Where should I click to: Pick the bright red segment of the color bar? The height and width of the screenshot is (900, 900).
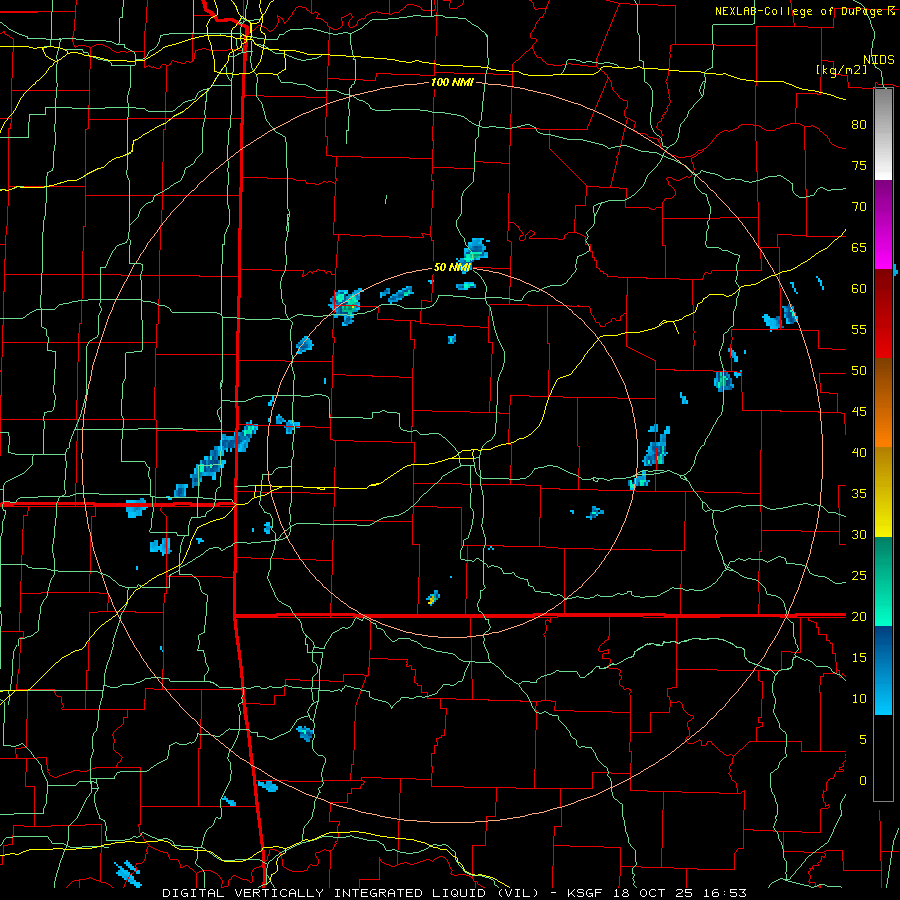pyautogui.click(x=883, y=314)
